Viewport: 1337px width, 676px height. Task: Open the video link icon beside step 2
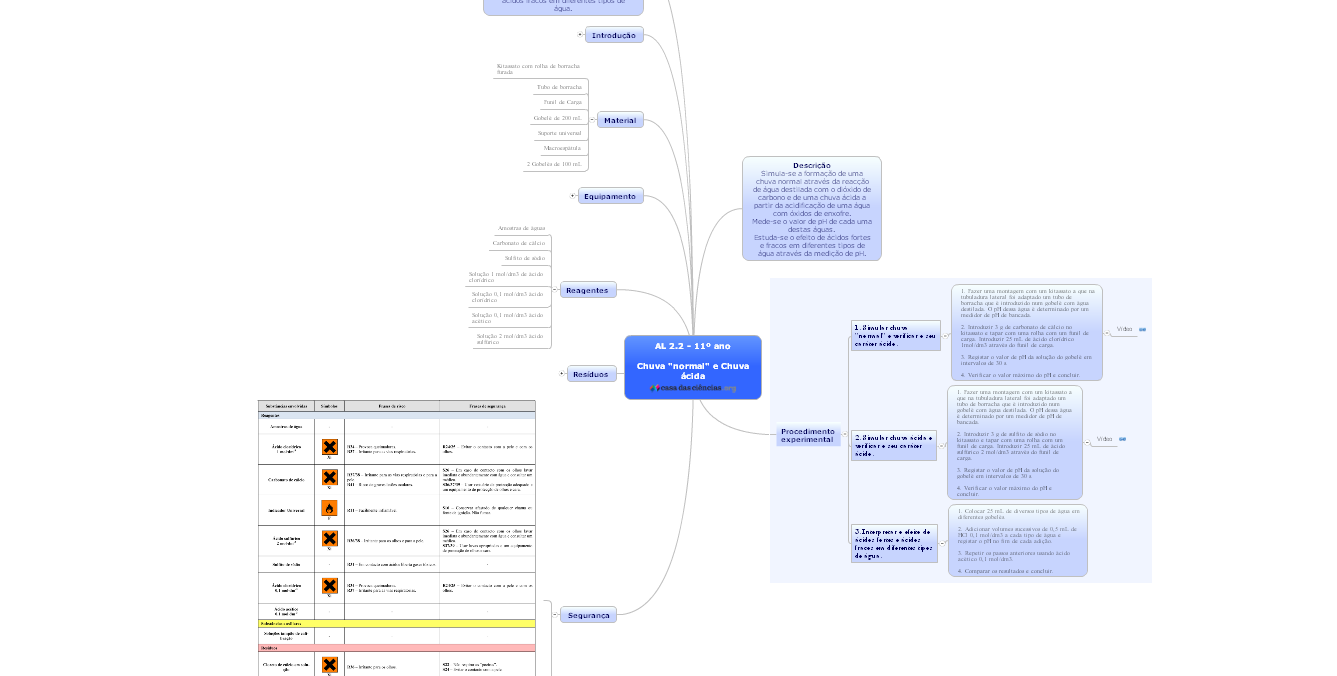1122,439
